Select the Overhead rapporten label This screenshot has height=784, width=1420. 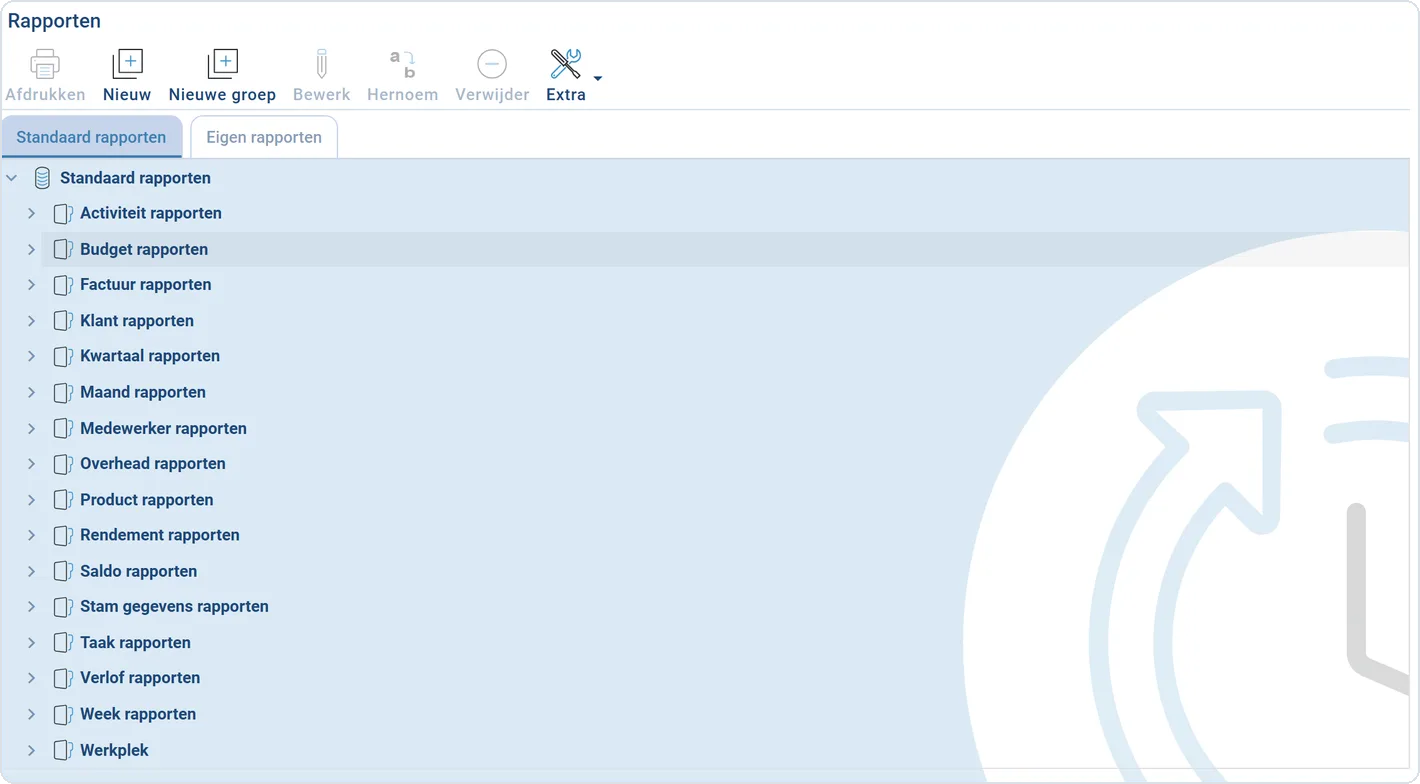pos(153,464)
